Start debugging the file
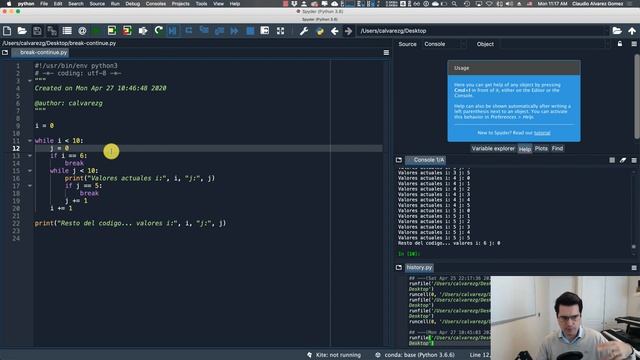Image resolution: width=640 pixels, height=360 pixels. 173,31
